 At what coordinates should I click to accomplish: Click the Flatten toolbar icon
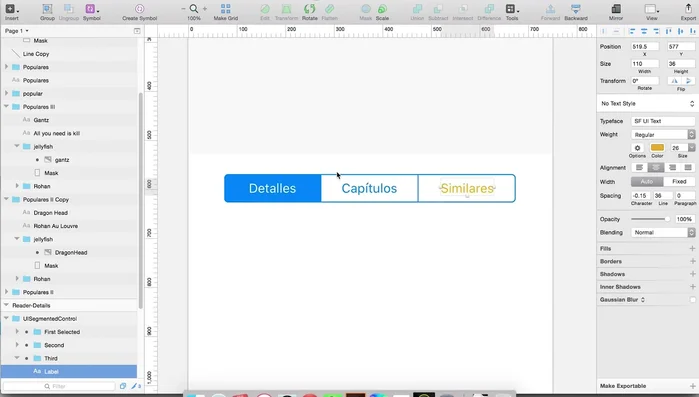coord(329,9)
